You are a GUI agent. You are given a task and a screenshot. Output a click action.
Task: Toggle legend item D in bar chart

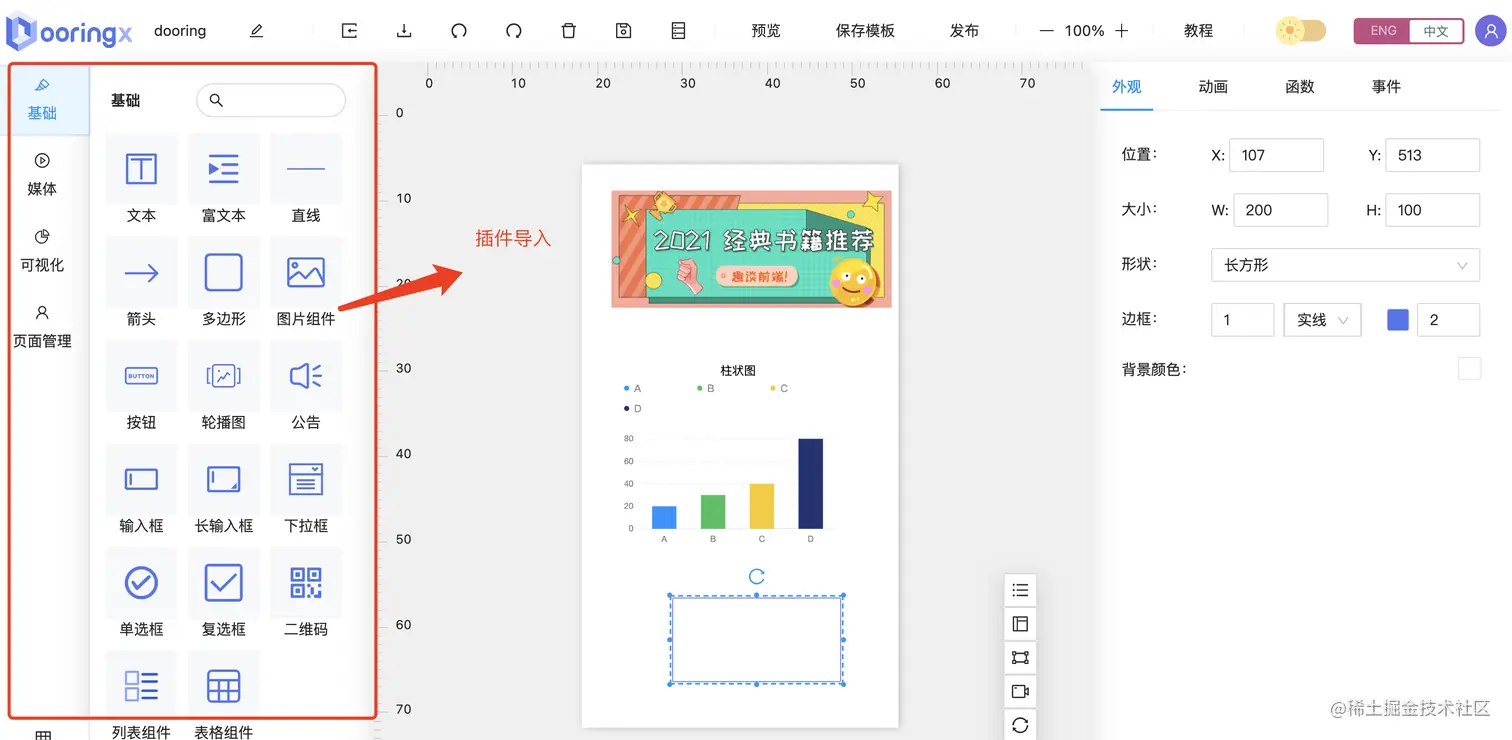click(632, 409)
